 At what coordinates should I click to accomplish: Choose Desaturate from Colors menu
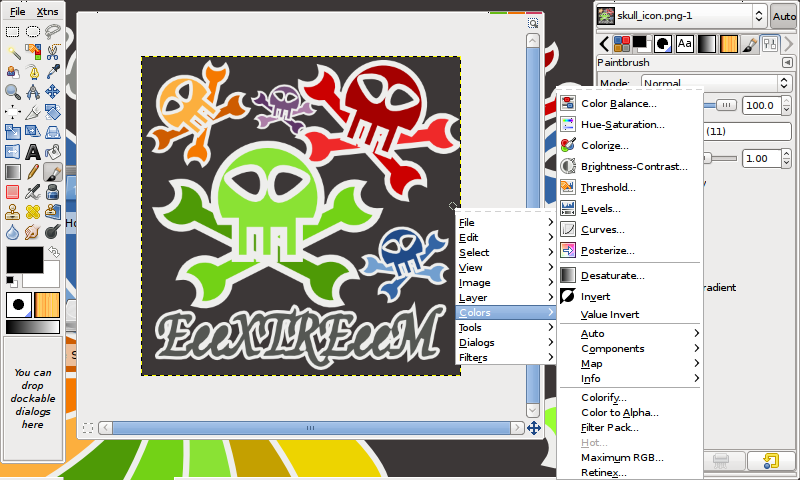629,275
